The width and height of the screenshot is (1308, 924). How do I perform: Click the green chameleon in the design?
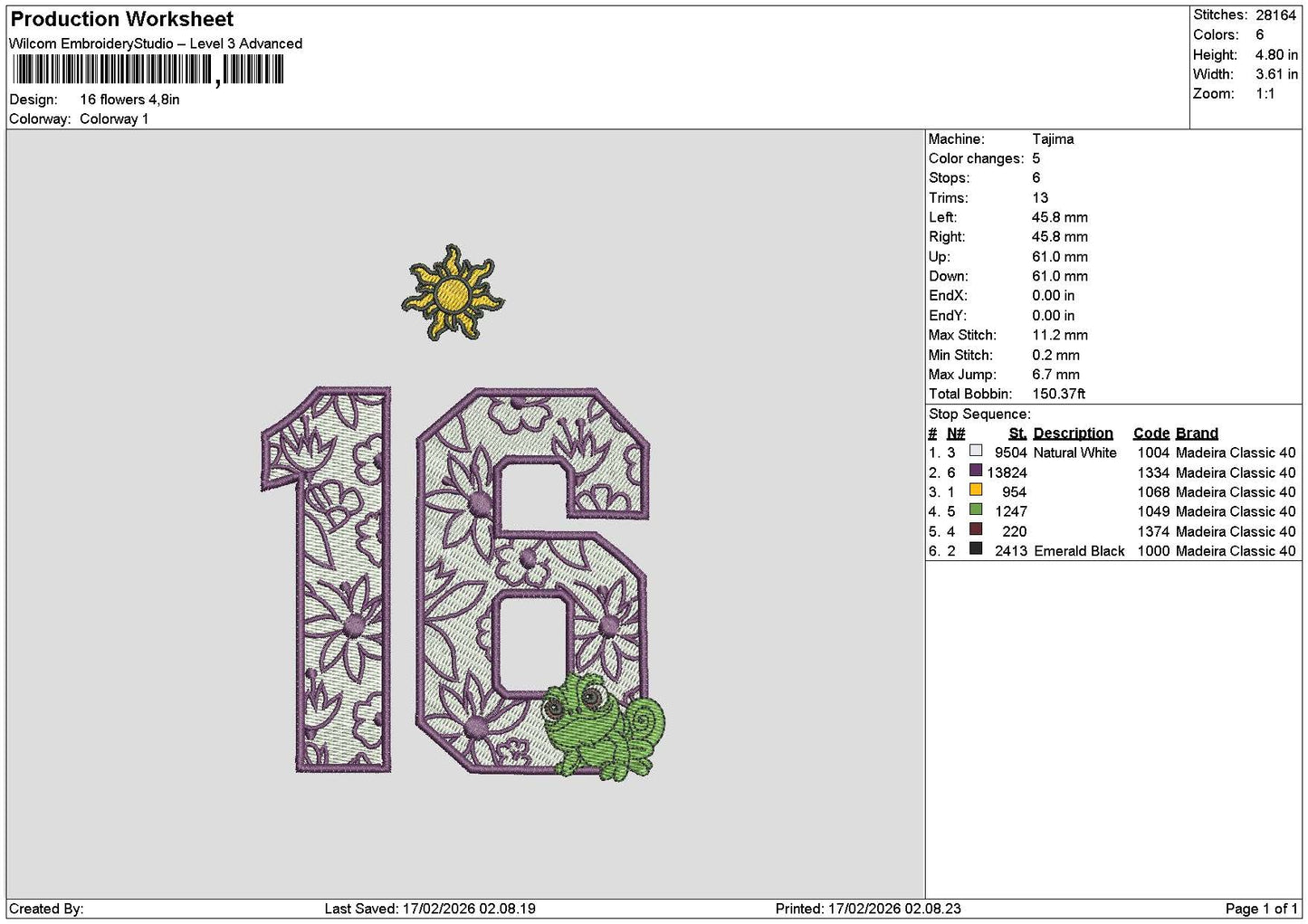point(604,726)
